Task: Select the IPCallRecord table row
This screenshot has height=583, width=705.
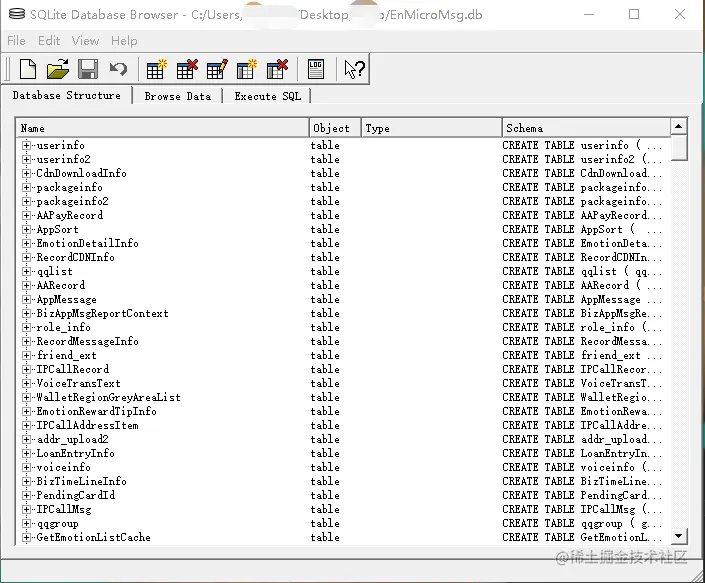Action: click(x=343, y=369)
